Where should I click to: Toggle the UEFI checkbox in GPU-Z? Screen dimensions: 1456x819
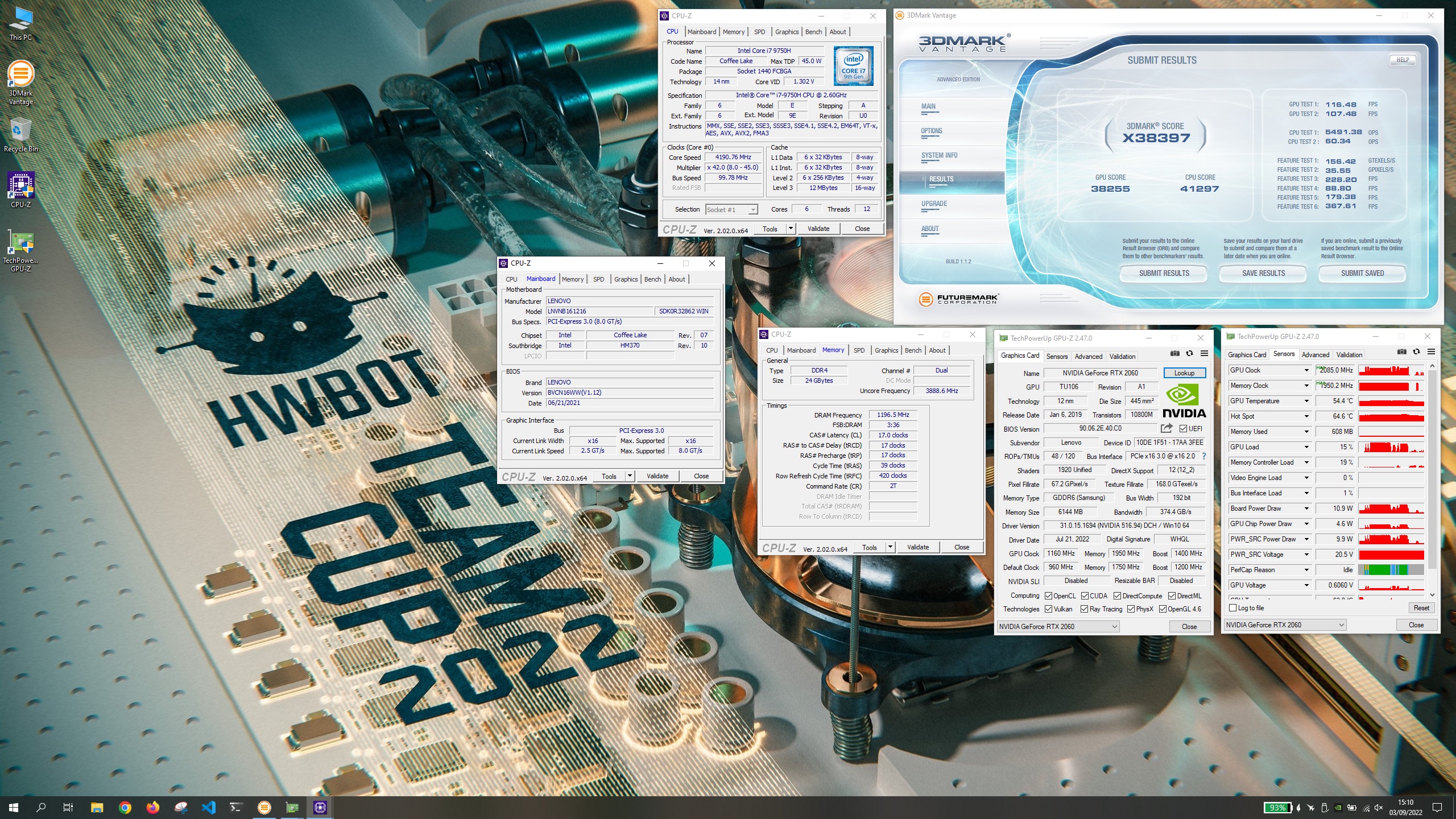tap(1183, 429)
